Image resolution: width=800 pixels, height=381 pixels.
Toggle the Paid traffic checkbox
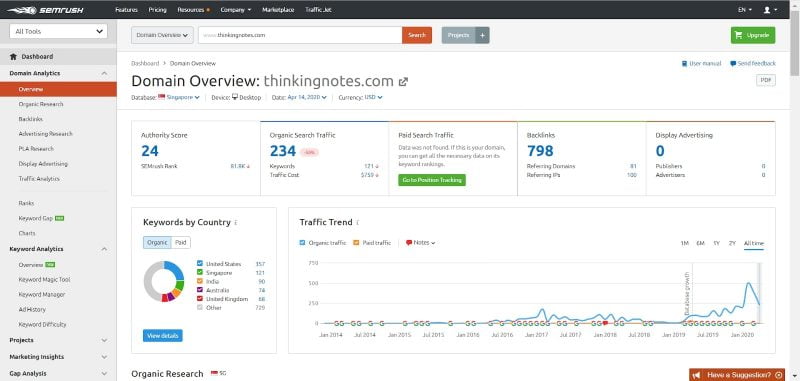click(356, 243)
